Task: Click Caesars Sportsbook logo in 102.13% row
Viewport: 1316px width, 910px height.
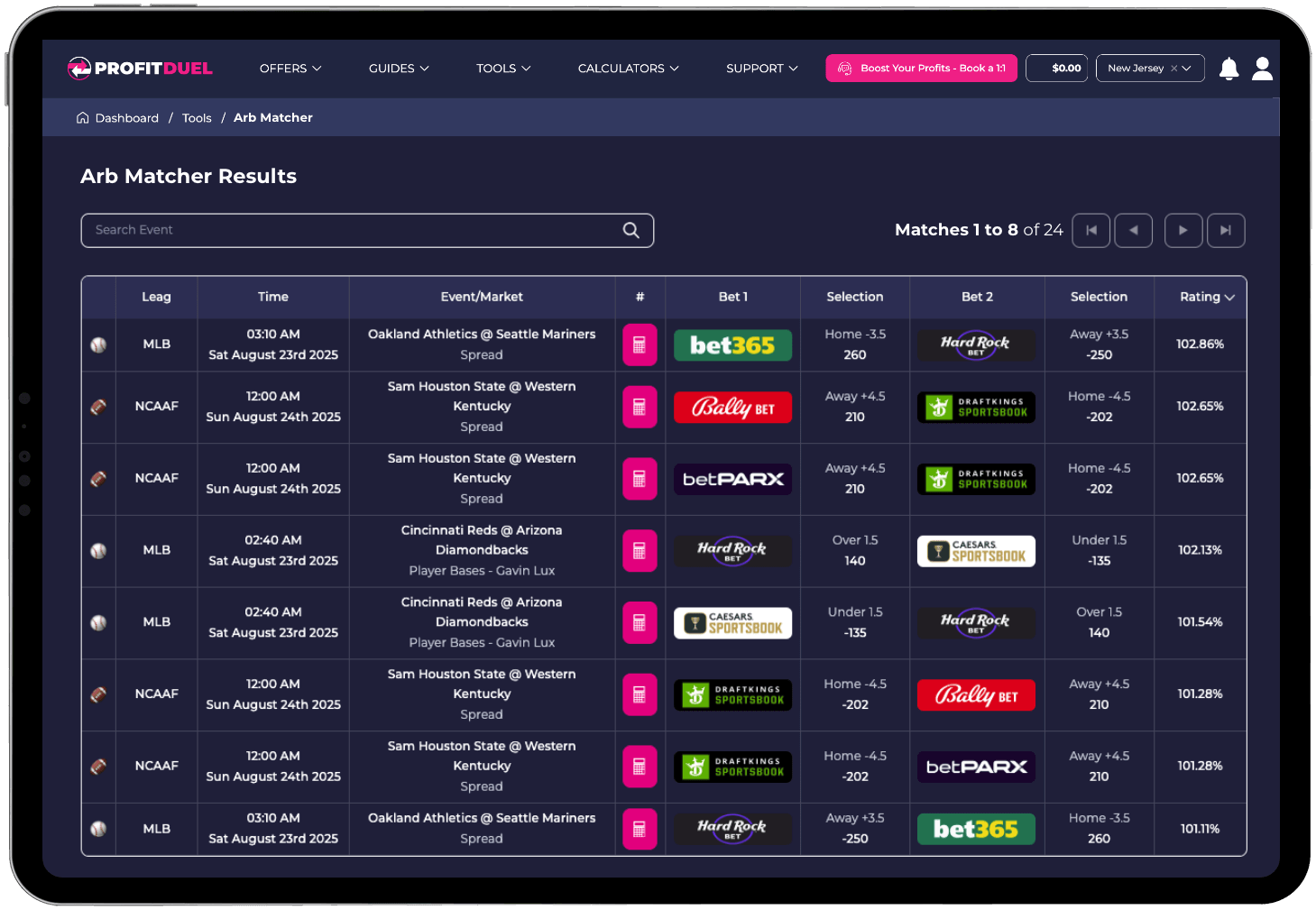Action: click(x=976, y=551)
